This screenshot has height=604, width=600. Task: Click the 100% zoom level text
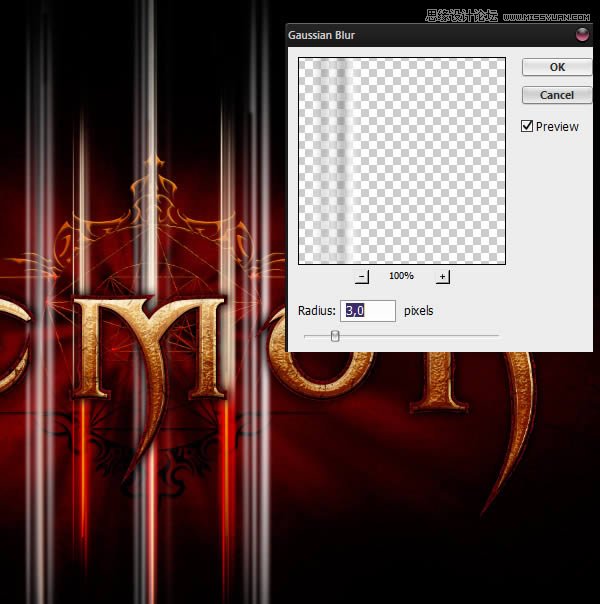click(x=401, y=276)
